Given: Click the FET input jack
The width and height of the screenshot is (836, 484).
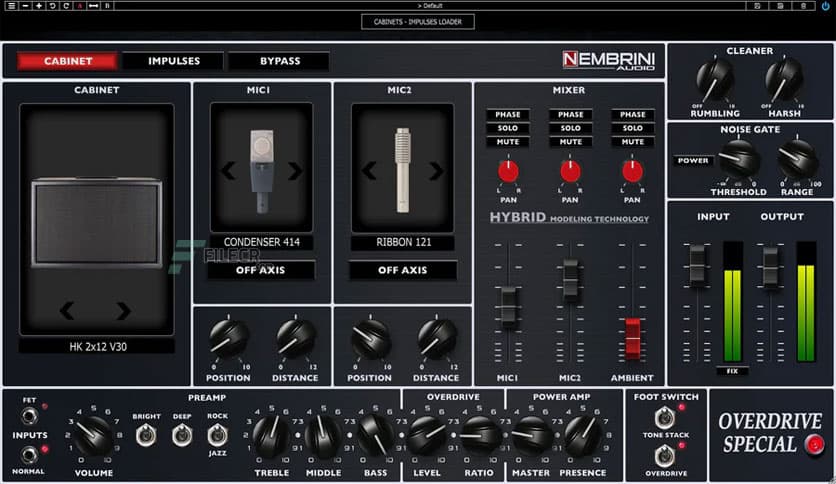Looking at the screenshot, I should click(x=29, y=415).
